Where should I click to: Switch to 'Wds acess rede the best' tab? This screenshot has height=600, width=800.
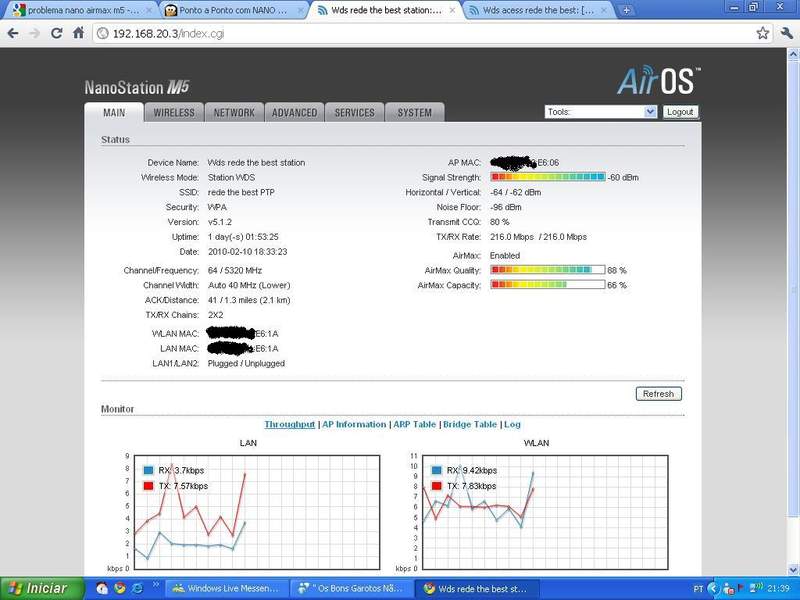pyautogui.click(x=538, y=10)
